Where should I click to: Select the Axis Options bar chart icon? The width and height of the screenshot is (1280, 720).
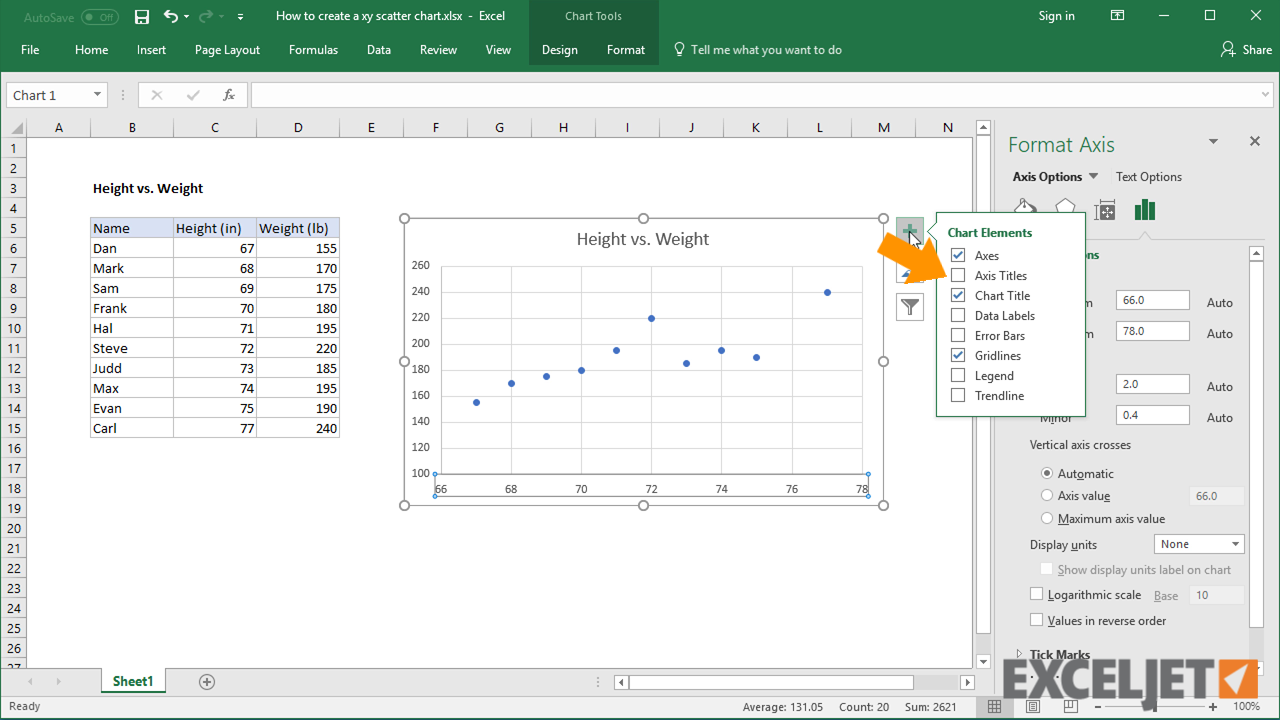(1144, 209)
